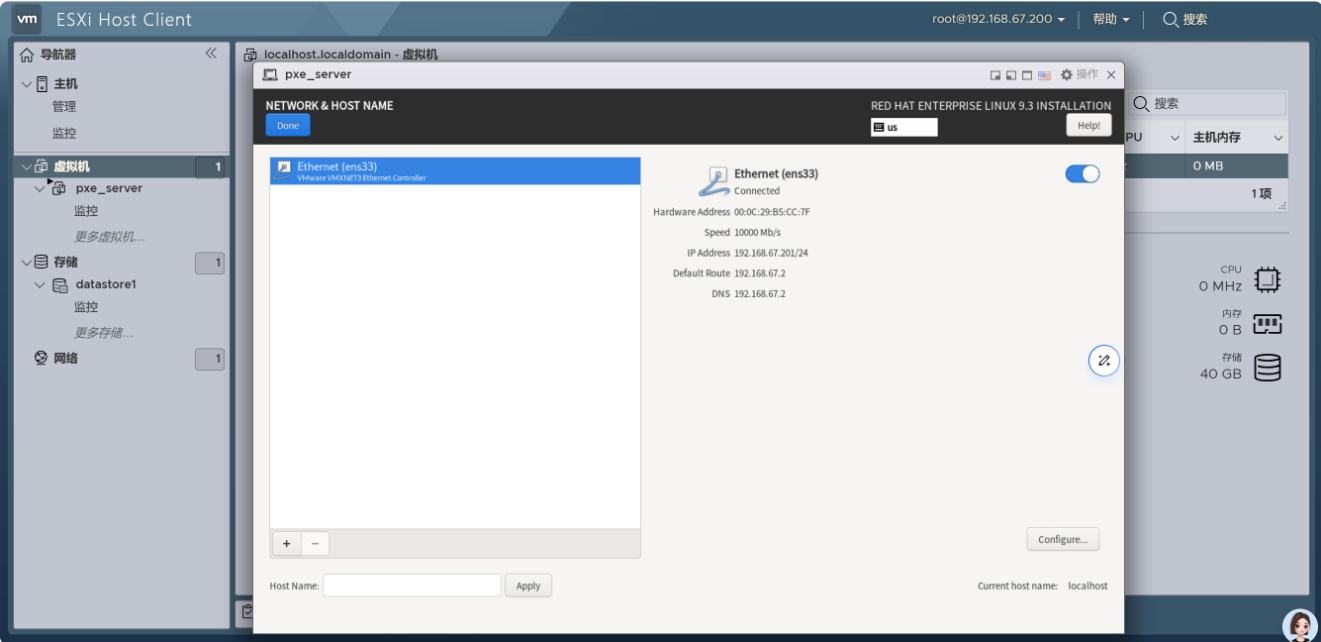1321x642 pixels.
Task: Click the round magic wand floating button
Action: pyautogui.click(x=1104, y=361)
